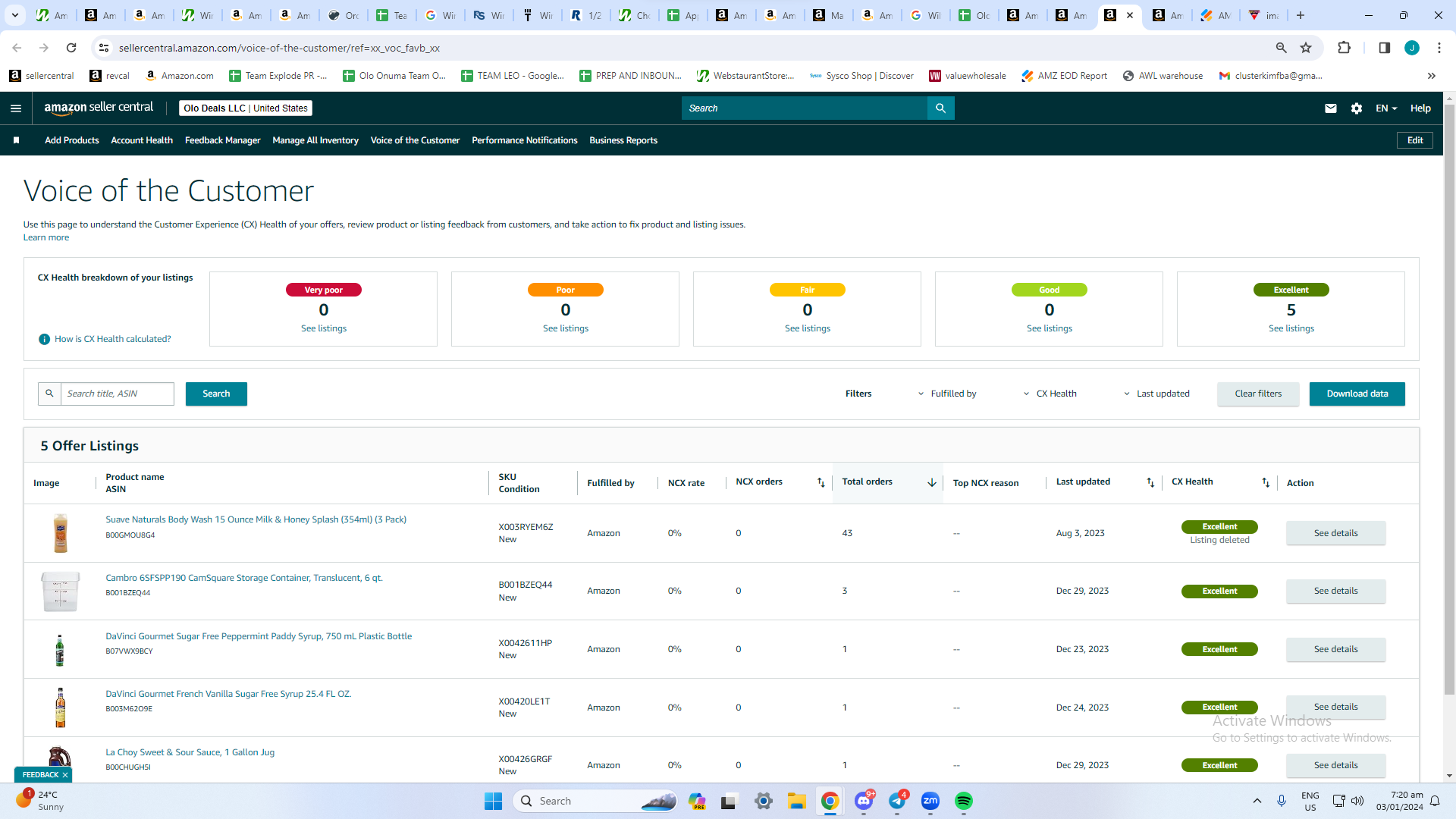Sort by NCX orders arrows icon
1456x819 pixels.
821,482
